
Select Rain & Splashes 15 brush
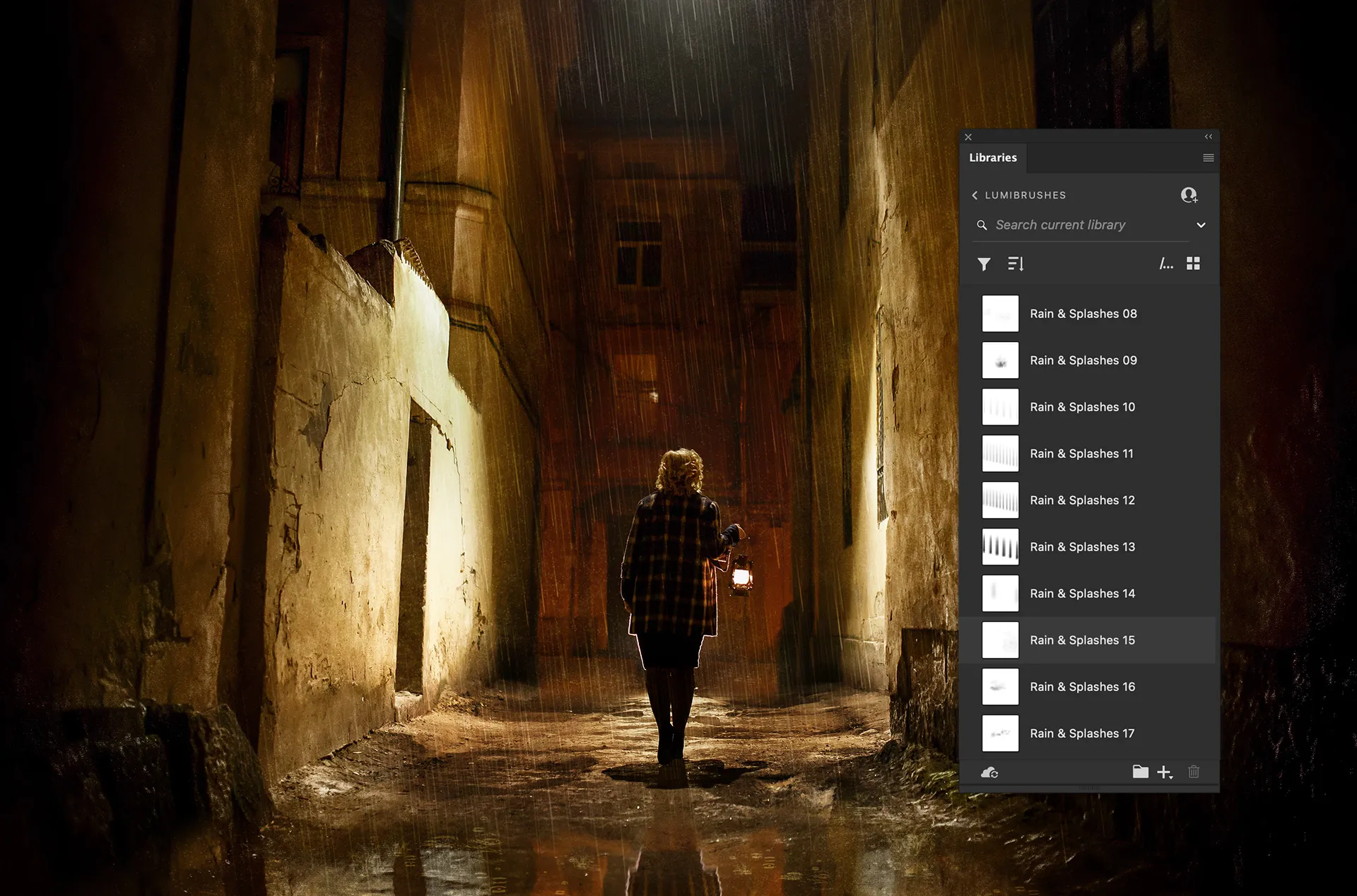point(1082,640)
